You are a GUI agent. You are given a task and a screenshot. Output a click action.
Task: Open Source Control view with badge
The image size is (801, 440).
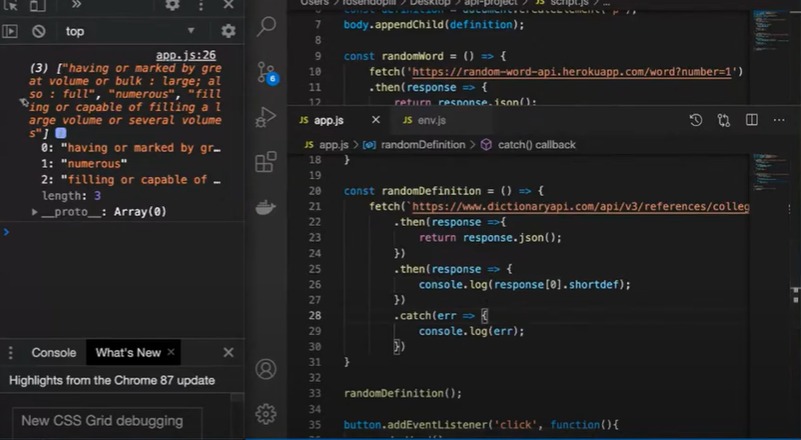(x=267, y=73)
